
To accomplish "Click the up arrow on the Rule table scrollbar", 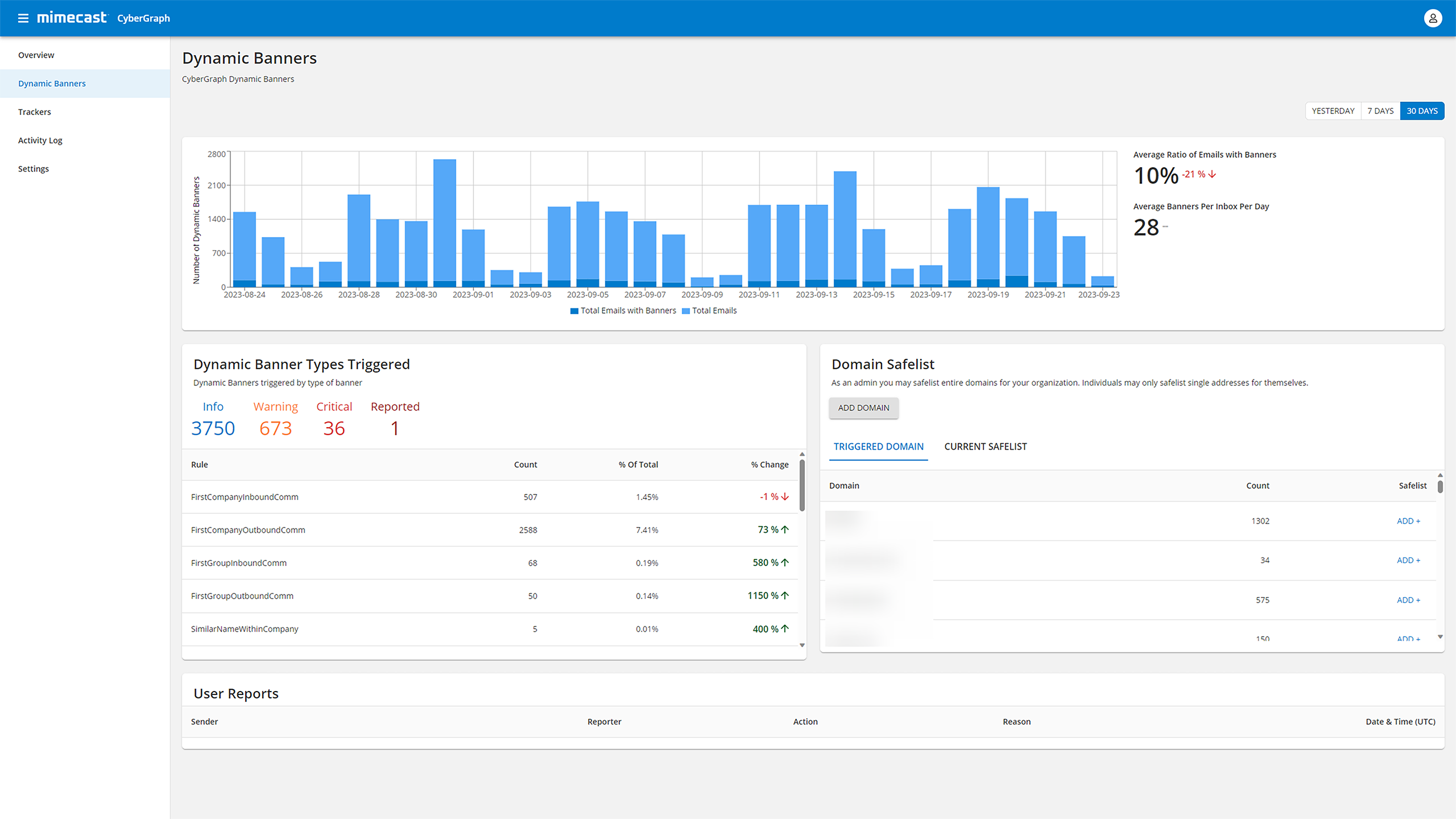I will pyautogui.click(x=802, y=454).
